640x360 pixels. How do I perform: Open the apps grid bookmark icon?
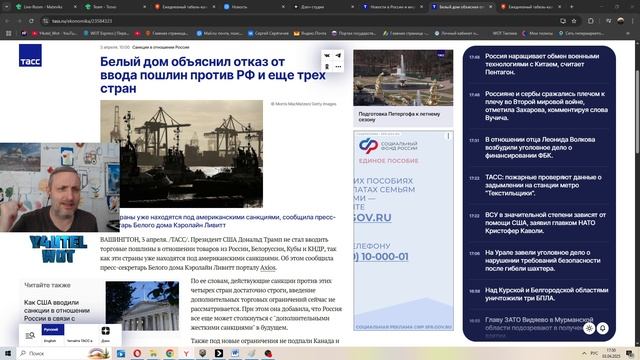click(x=8, y=33)
